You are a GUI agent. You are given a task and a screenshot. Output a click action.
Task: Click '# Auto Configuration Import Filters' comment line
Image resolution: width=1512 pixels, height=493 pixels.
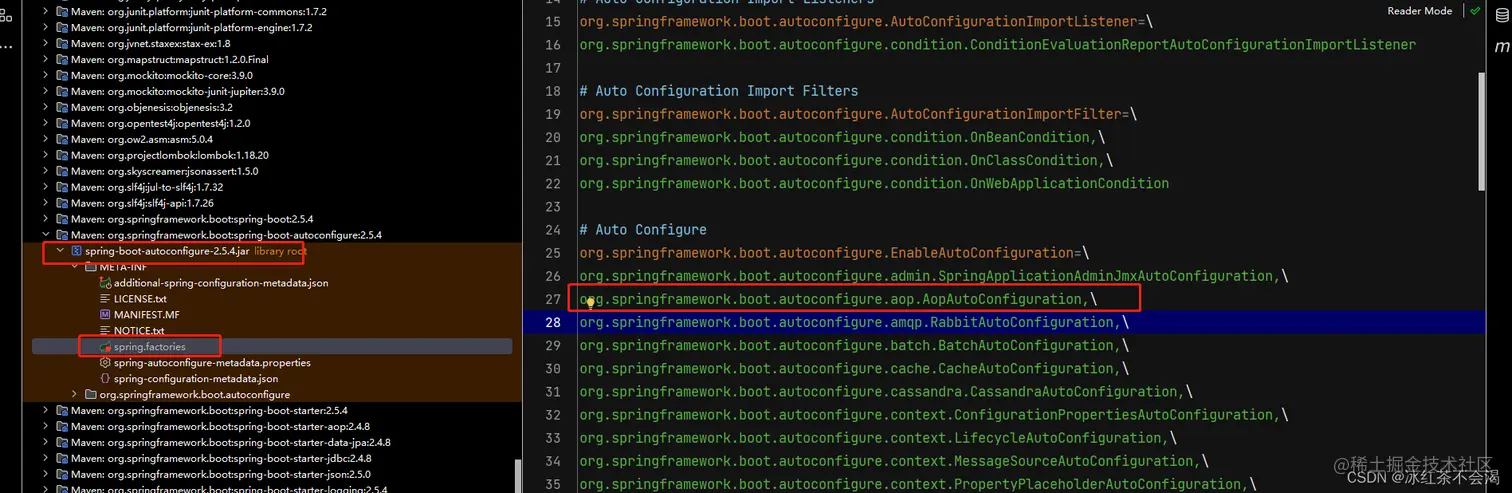719,91
